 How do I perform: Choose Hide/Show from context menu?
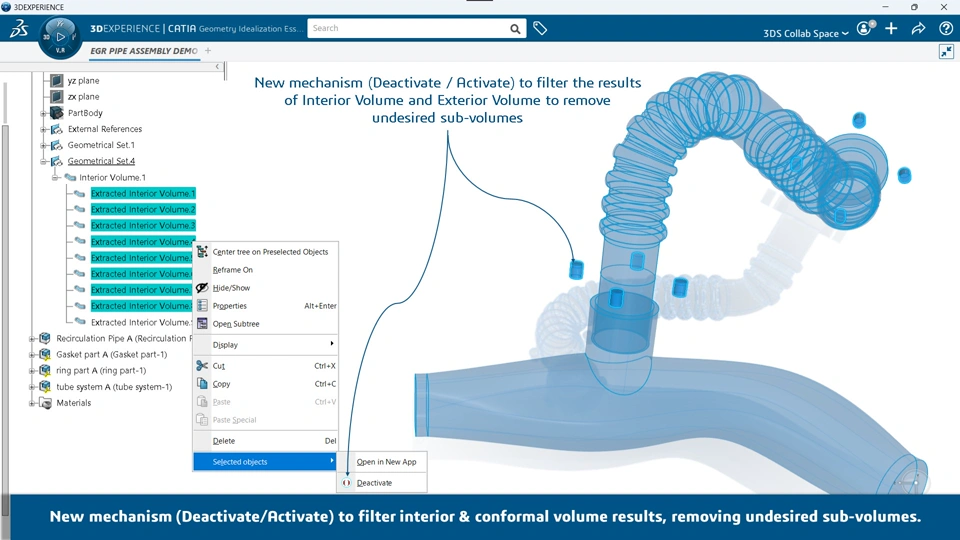pos(266,287)
